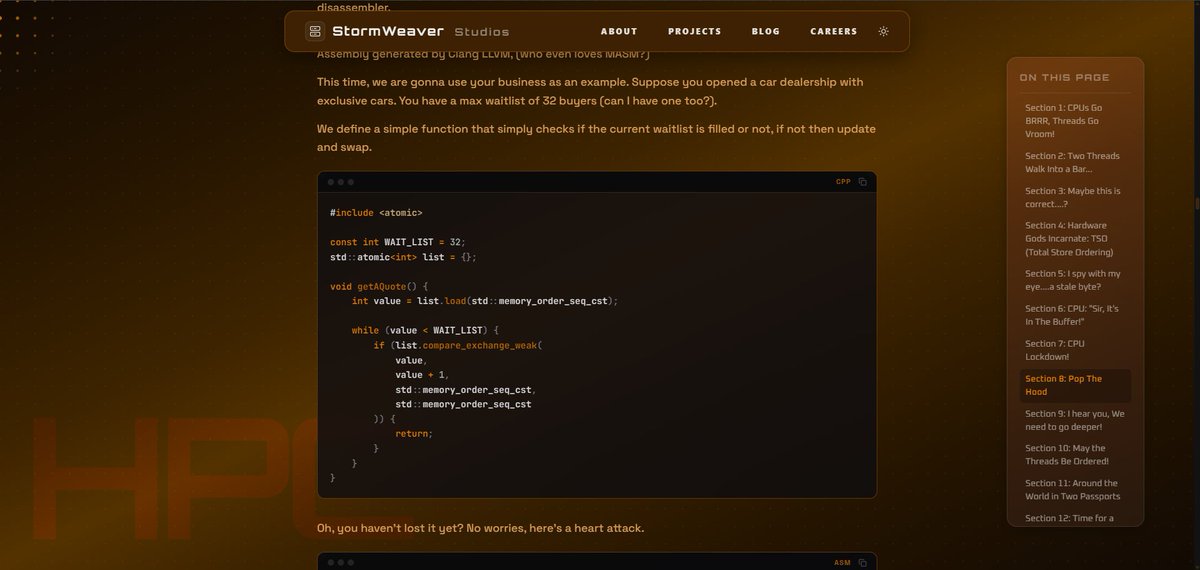Click the 'const int WAIT_LIST = 32;' line

pyautogui.click(x=398, y=242)
